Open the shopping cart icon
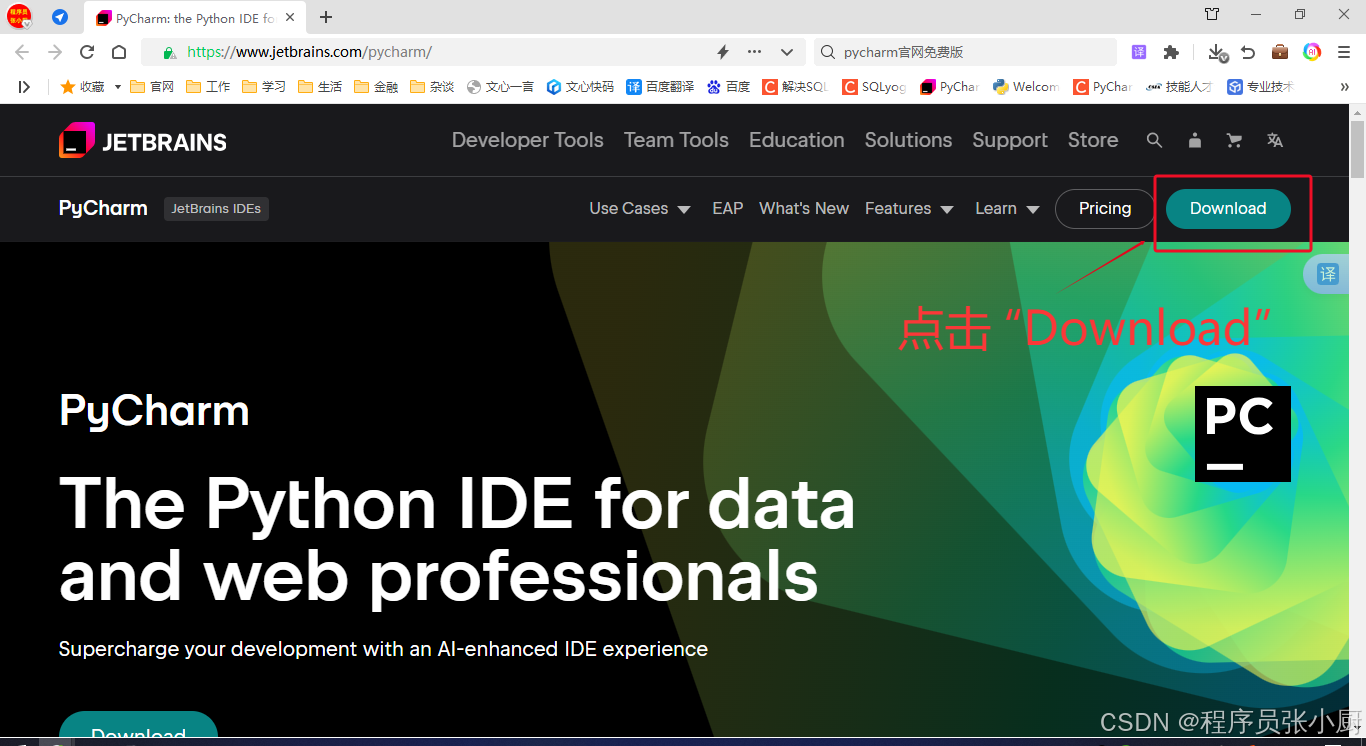 1234,141
